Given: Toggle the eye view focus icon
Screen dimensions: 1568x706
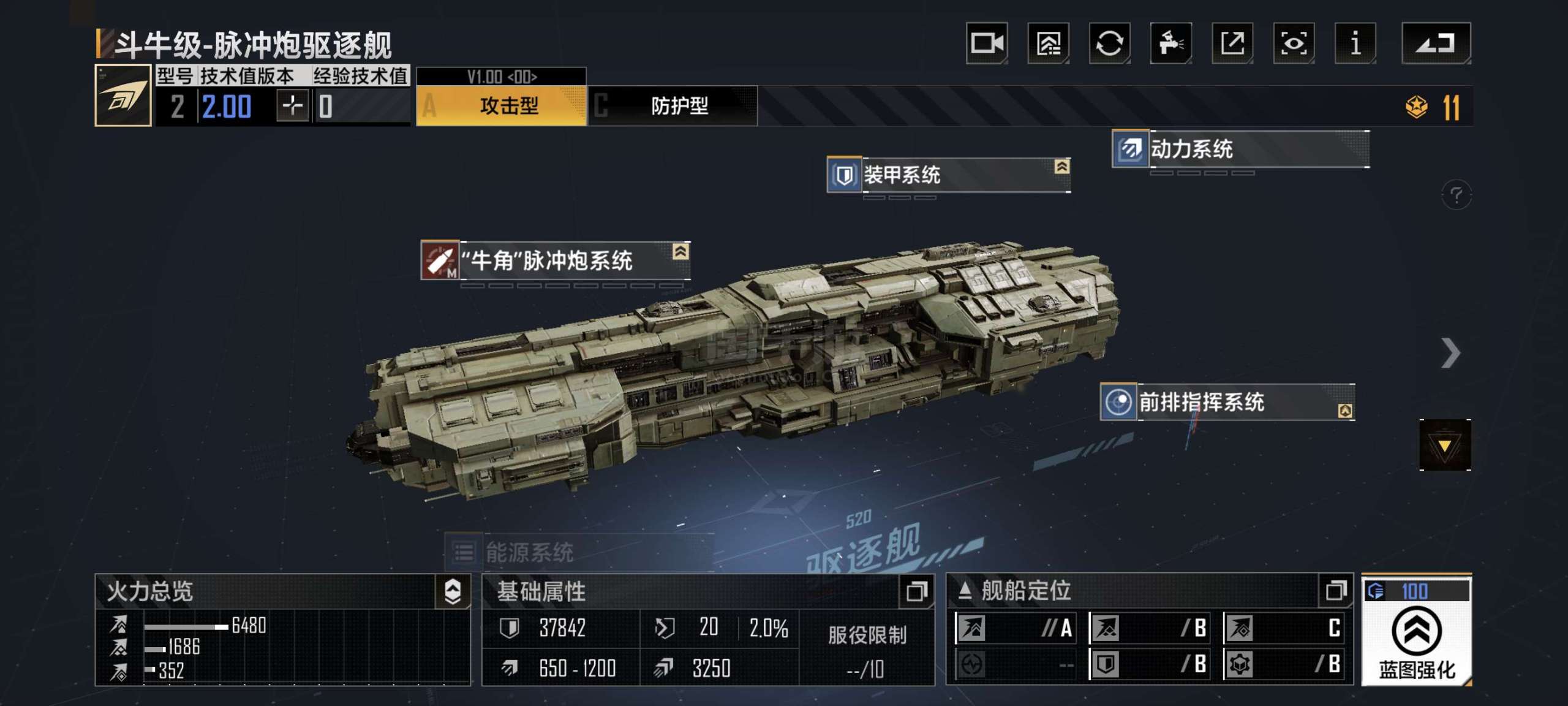Looking at the screenshot, I should pos(1294,44).
